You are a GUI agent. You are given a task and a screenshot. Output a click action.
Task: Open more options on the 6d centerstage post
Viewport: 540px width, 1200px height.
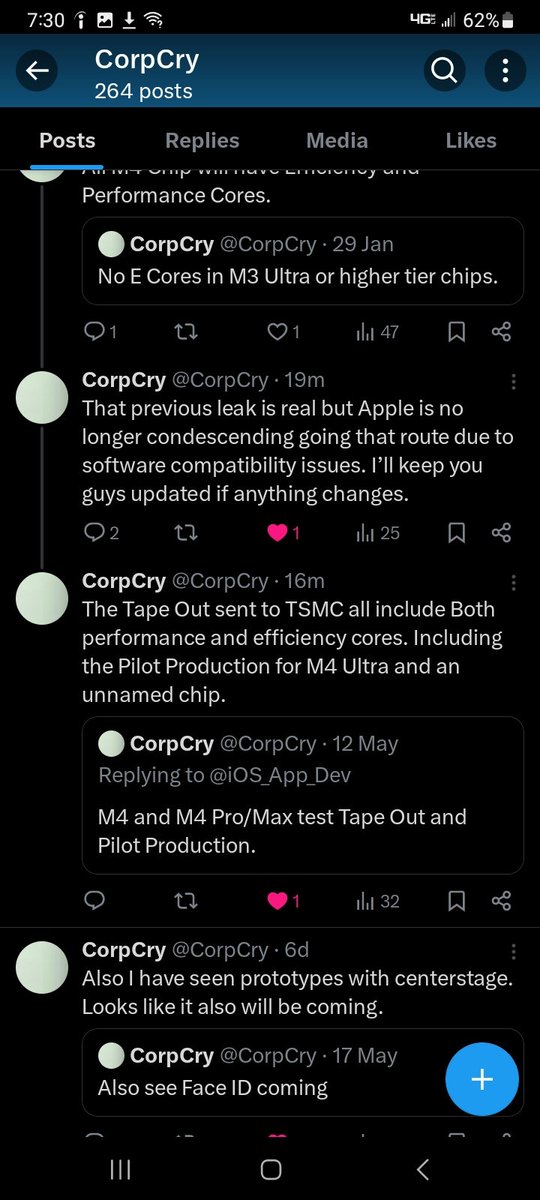(x=513, y=951)
